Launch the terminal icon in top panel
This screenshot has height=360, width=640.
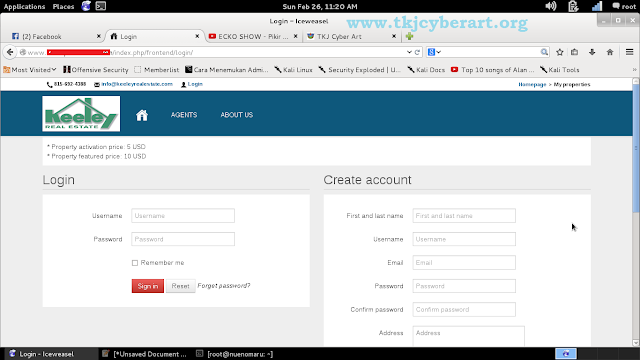point(101,6)
